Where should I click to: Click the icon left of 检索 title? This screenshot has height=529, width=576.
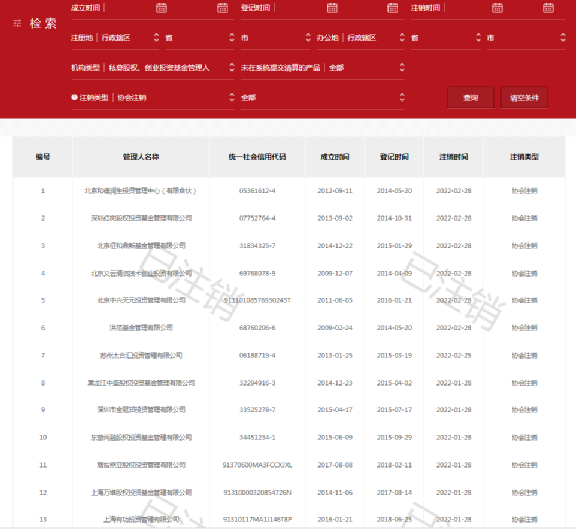[x=17, y=24]
